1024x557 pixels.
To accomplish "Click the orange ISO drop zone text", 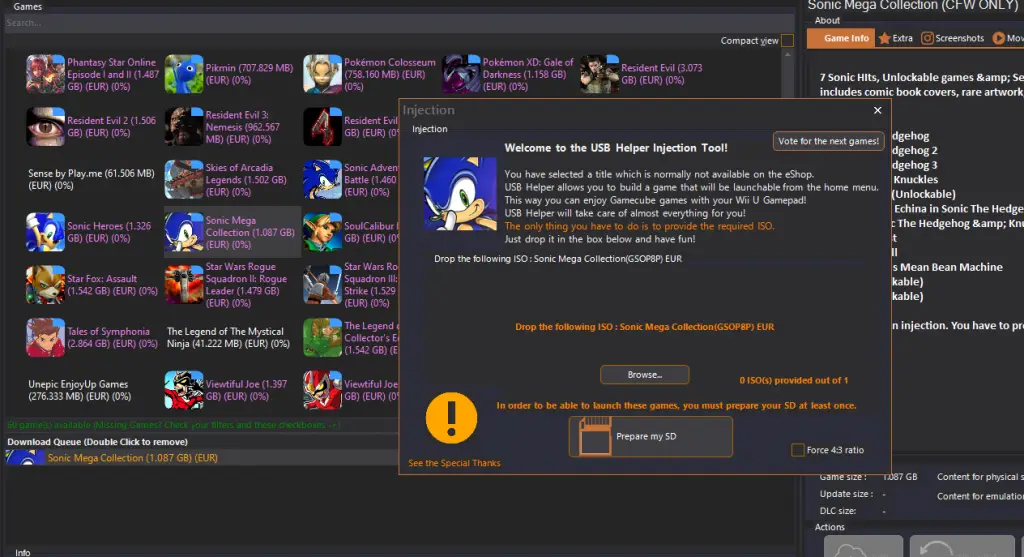I will pos(645,326).
